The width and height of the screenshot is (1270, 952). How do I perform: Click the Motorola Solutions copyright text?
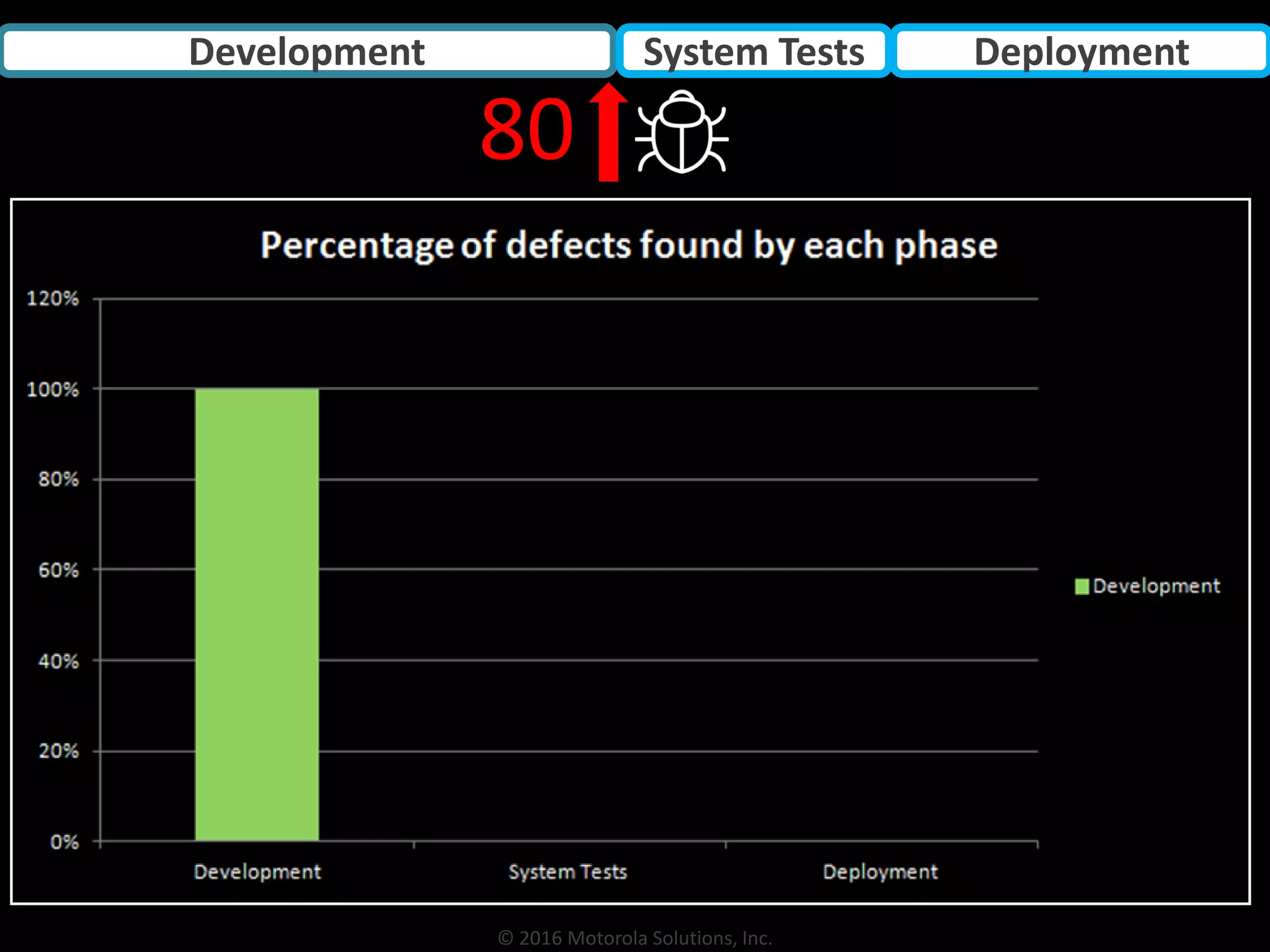coord(635,938)
